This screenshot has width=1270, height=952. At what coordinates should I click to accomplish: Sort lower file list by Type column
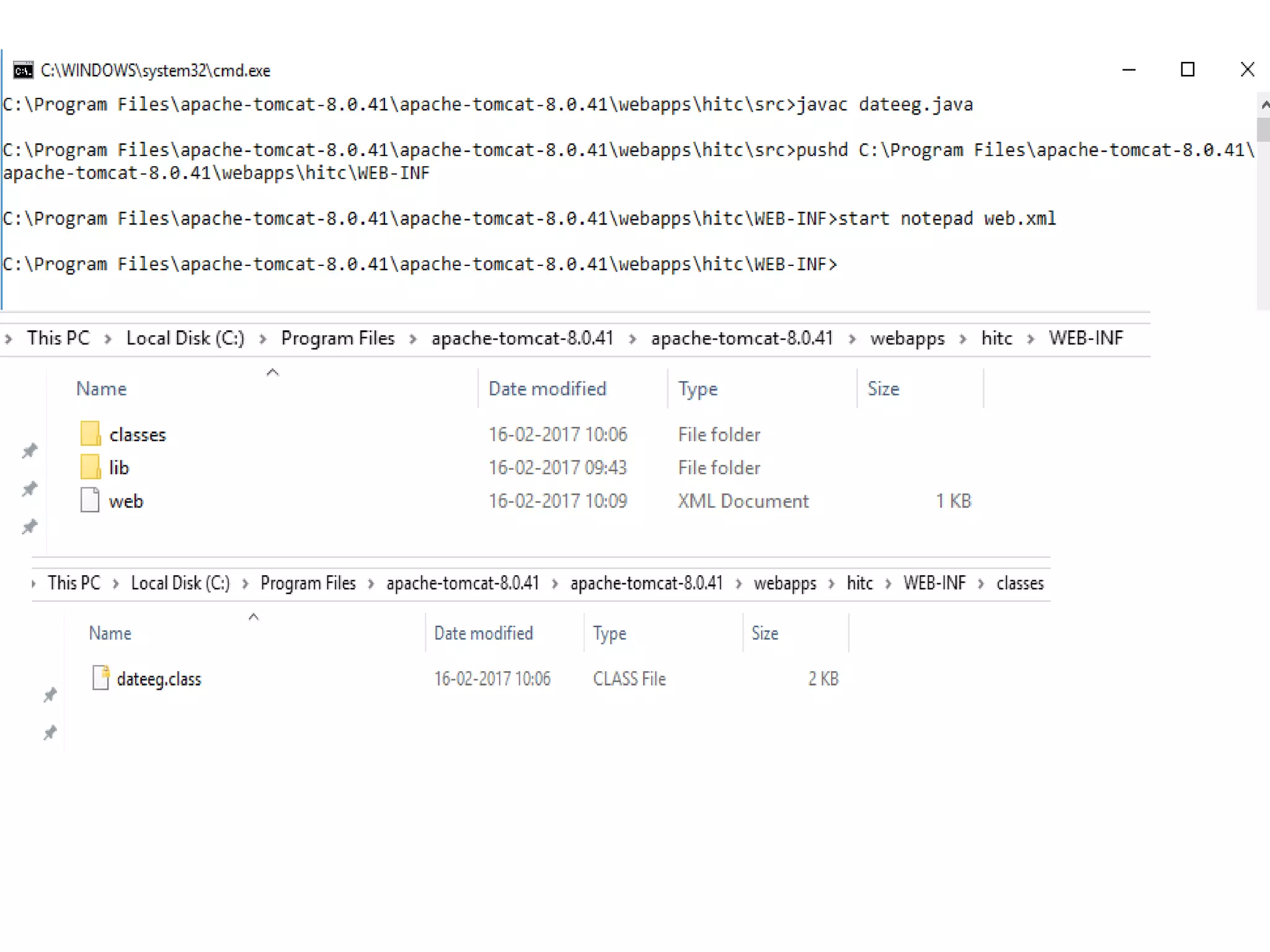[609, 633]
